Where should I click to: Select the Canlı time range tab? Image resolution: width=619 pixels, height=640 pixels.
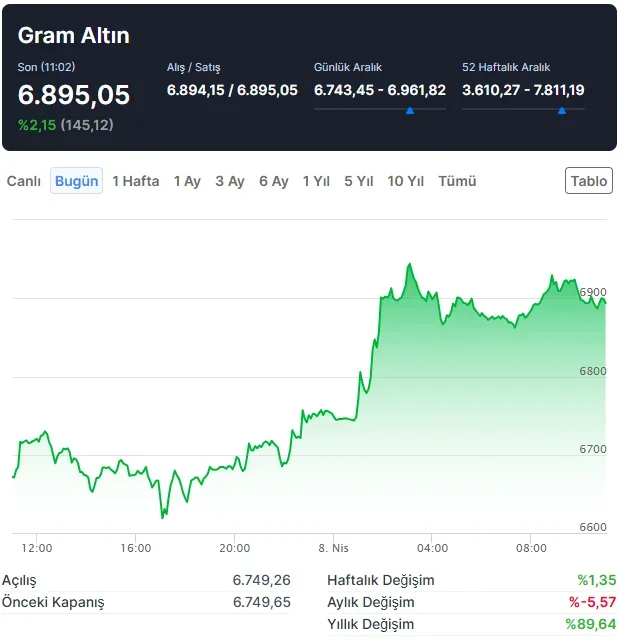point(24,181)
